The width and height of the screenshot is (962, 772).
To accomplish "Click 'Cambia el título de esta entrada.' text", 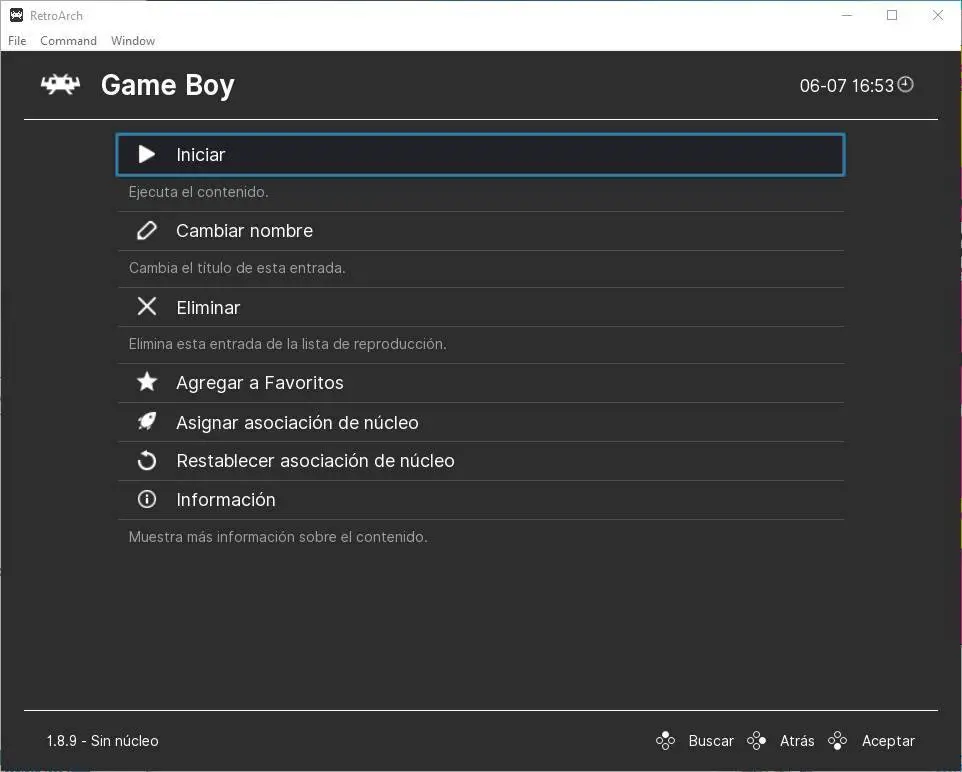I will click(x=237, y=268).
